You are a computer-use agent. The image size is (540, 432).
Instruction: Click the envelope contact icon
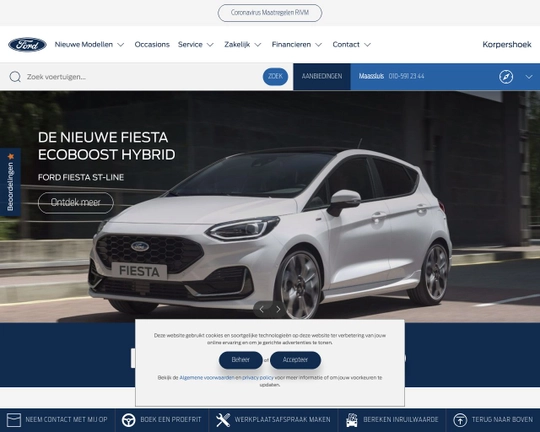[x=14, y=420]
